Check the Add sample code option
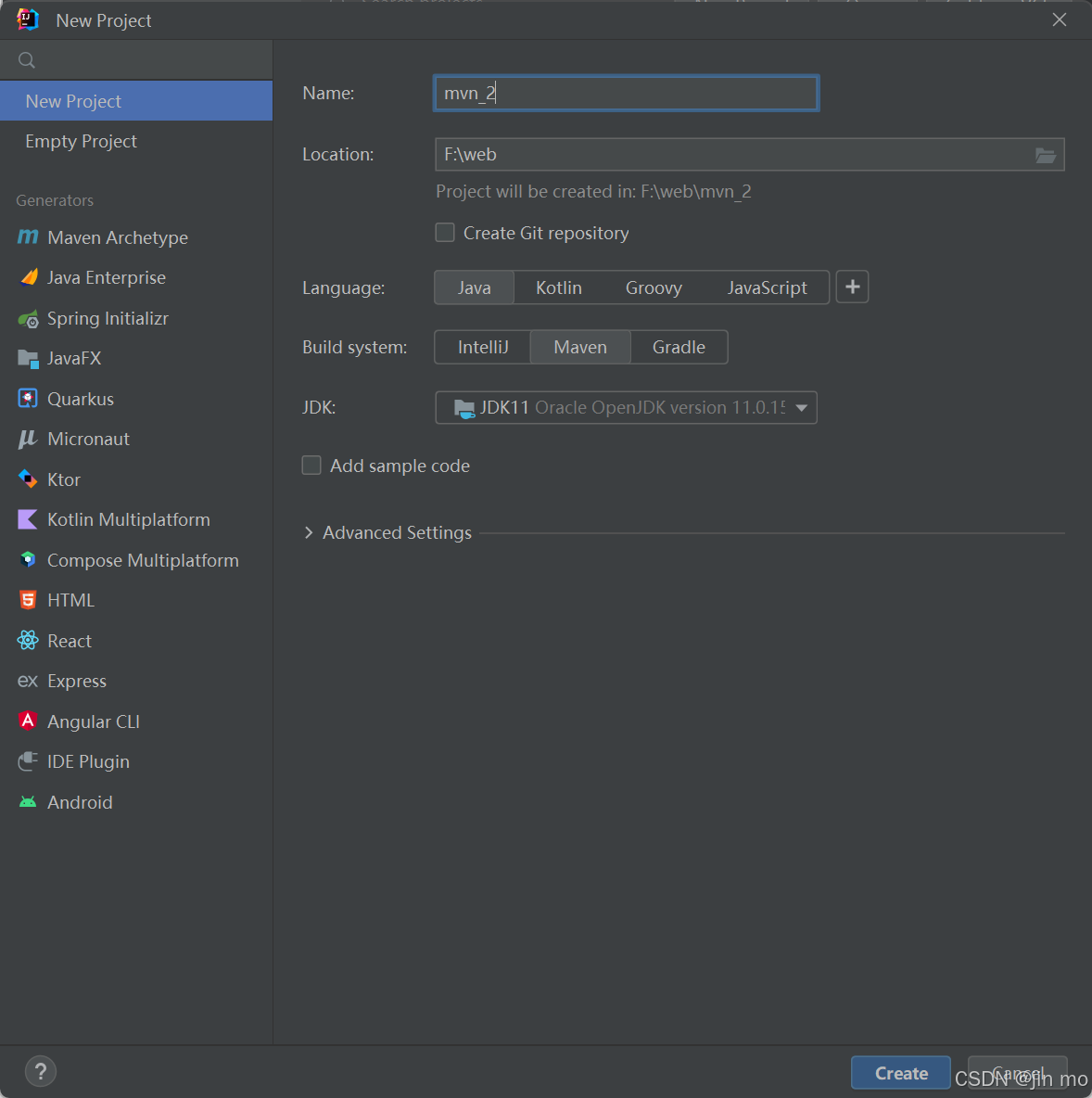The height and width of the screenshot is (1098, 1092). pos(311,465)
